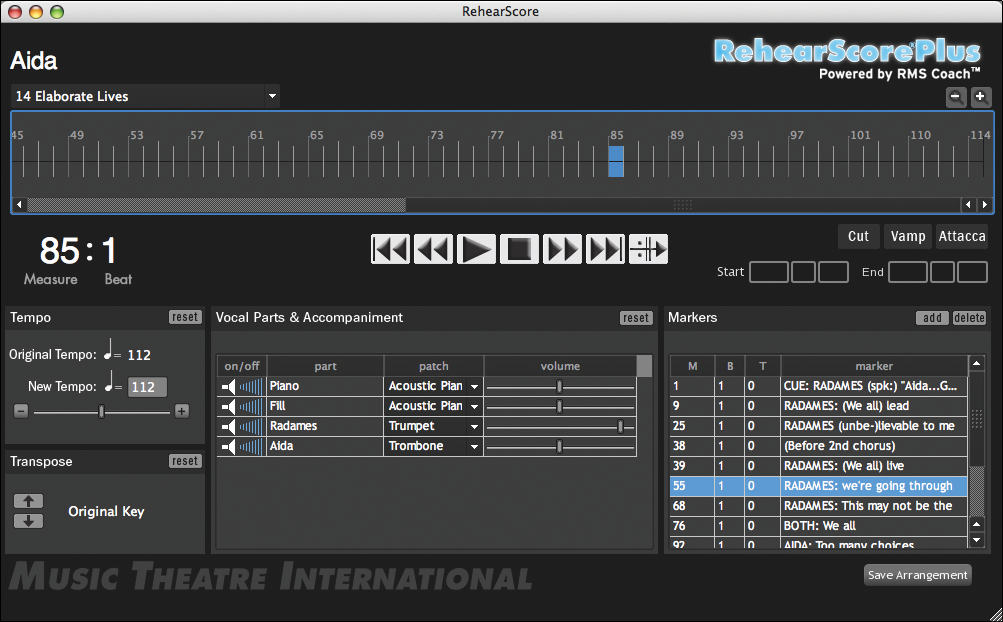Screen dimensions: 1003x622
Task: Increase tempo with the plus button
Action: [x=182, y=411]
